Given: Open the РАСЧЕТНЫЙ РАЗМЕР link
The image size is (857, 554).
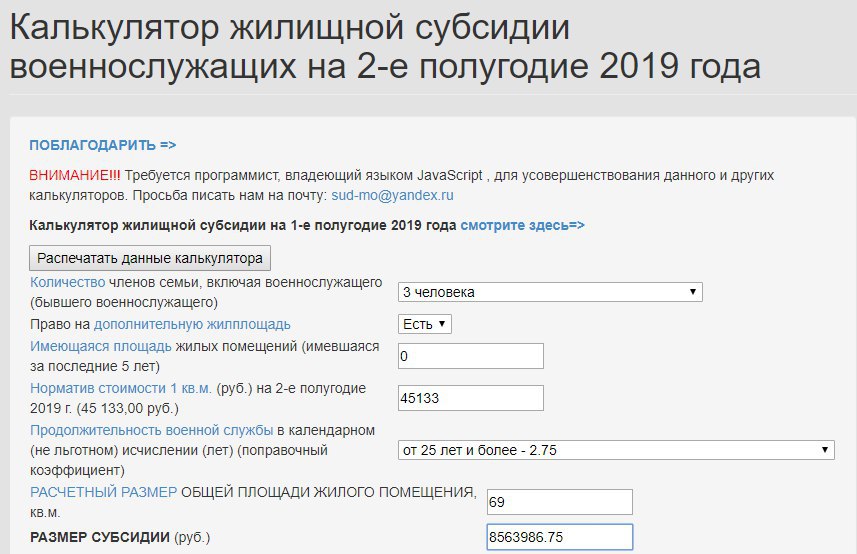Looking at the screenshot, I should 103,492.
